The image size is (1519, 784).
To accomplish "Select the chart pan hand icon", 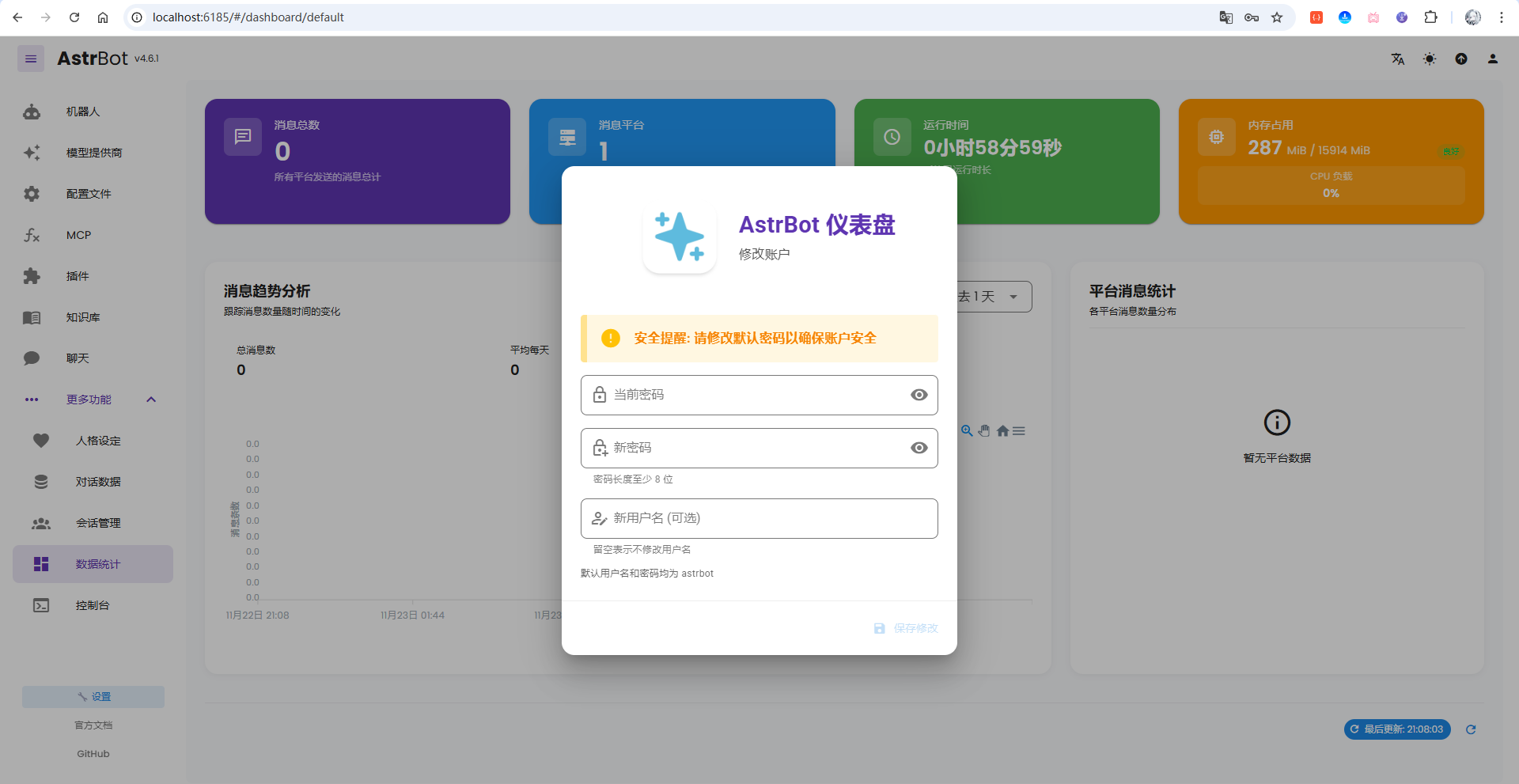I will (x=984, y=430).
